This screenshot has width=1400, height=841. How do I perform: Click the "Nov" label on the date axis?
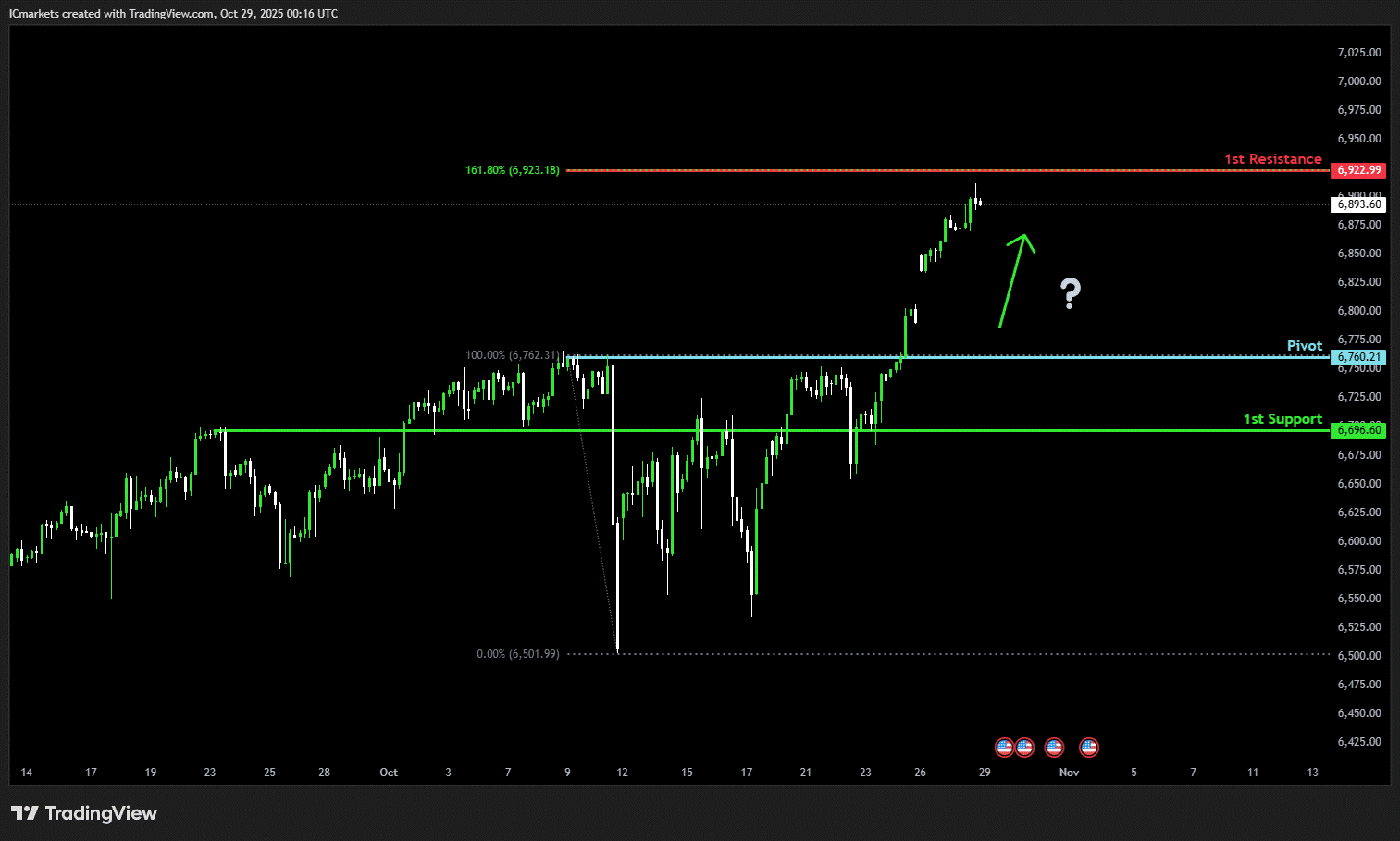pos(1069,773)
